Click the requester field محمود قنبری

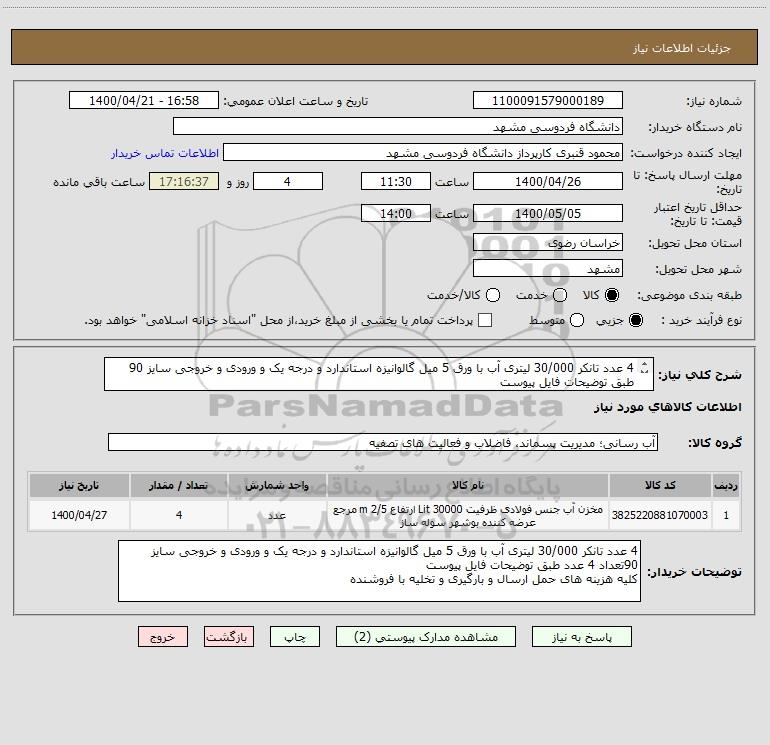(x=423, y=153)
